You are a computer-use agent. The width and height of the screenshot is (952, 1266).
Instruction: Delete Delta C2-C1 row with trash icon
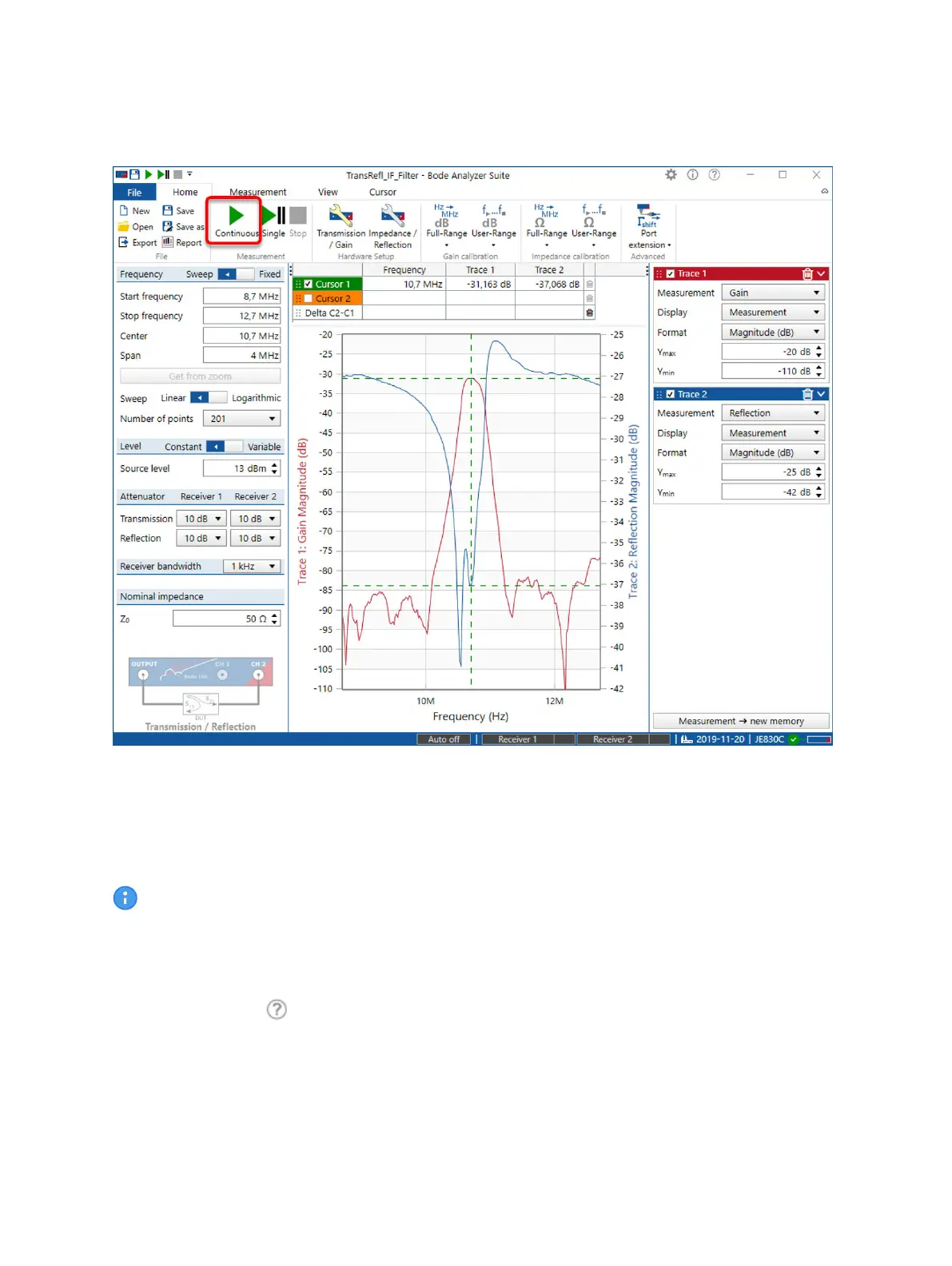(x=590, y=313)
